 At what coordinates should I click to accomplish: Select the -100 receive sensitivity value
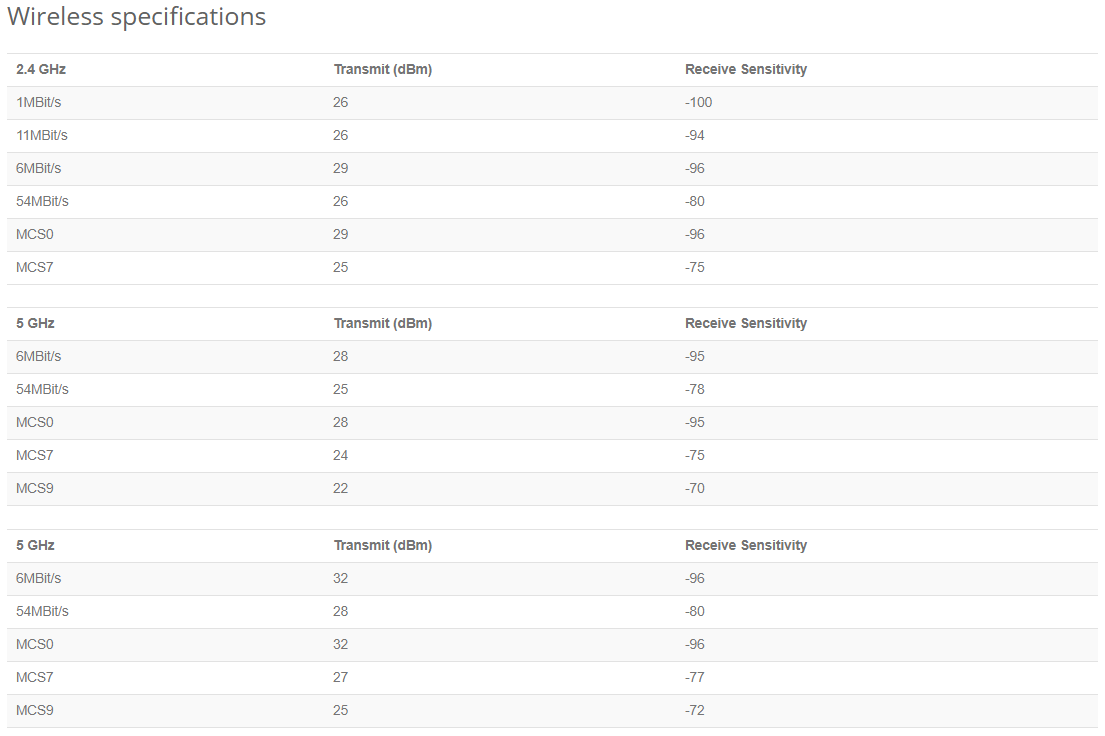(x=698, y=102)
